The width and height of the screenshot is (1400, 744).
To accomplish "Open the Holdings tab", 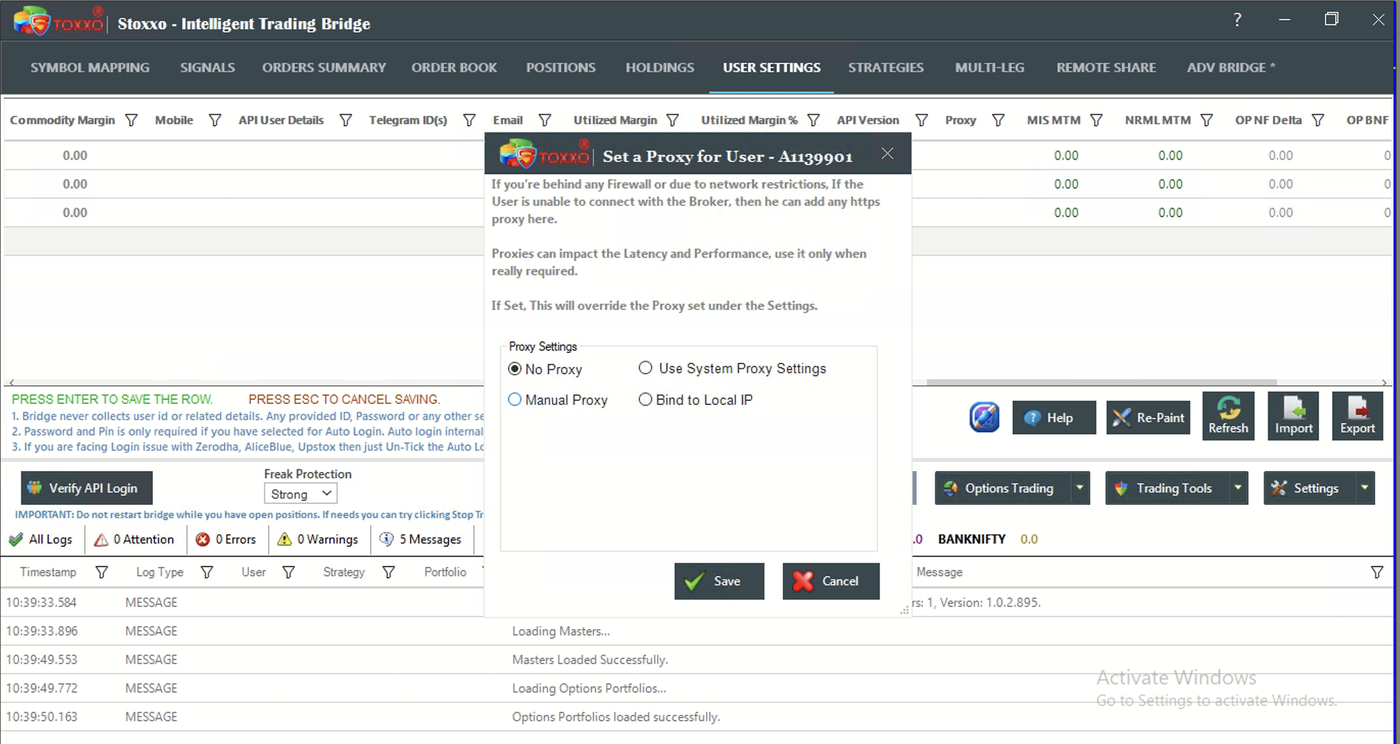I will click(x=660, y=68).
